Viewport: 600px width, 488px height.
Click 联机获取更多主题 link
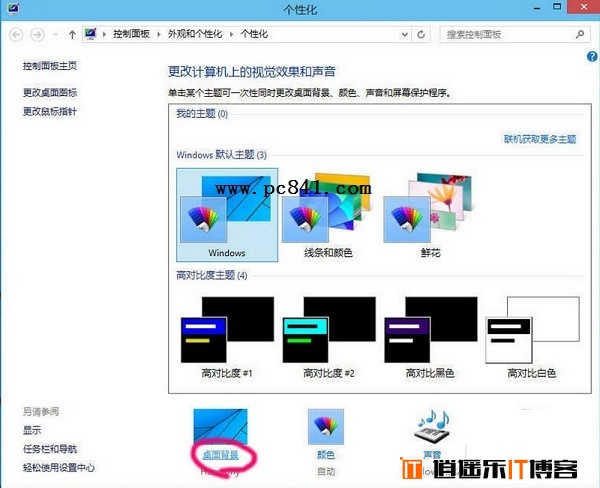coord(540,139)
